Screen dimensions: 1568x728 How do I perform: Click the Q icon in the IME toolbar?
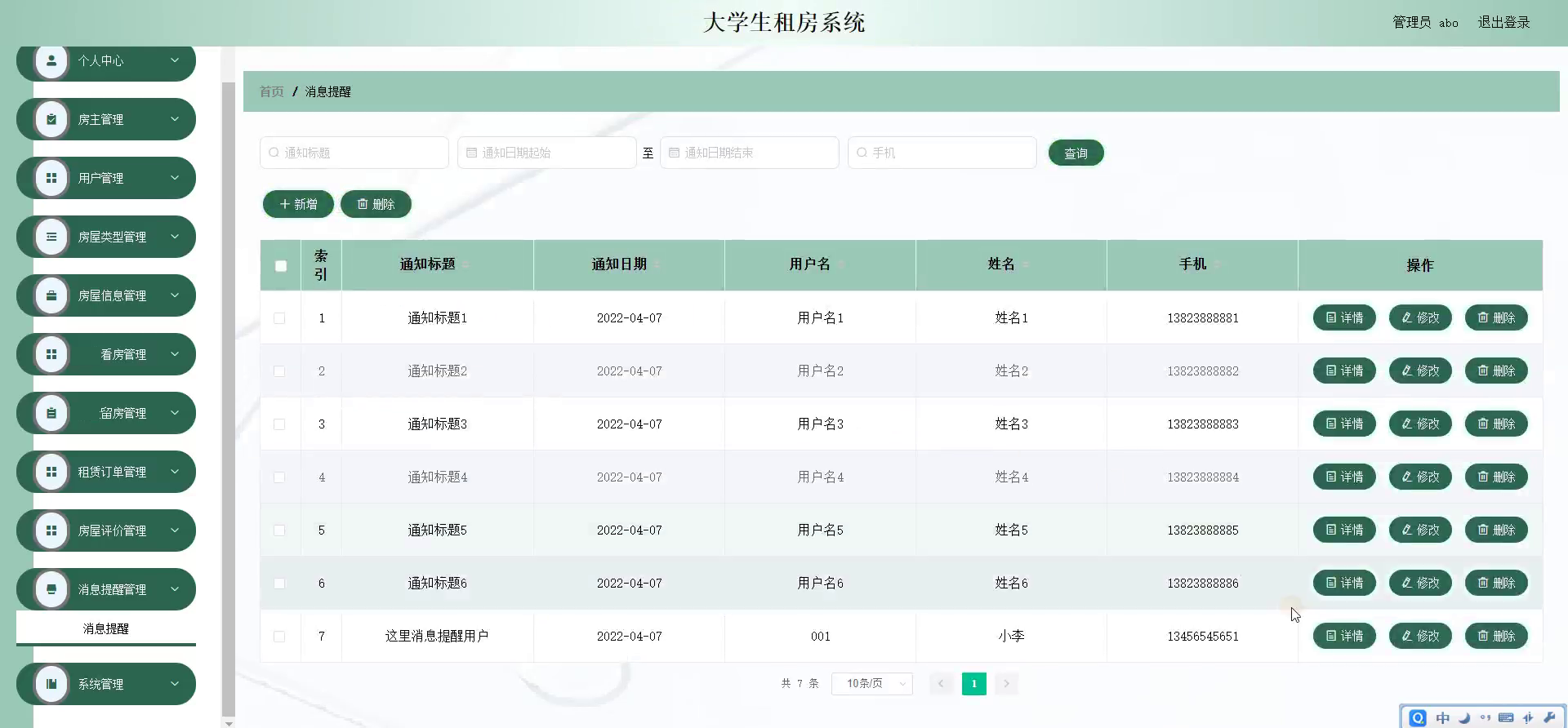1418,717
